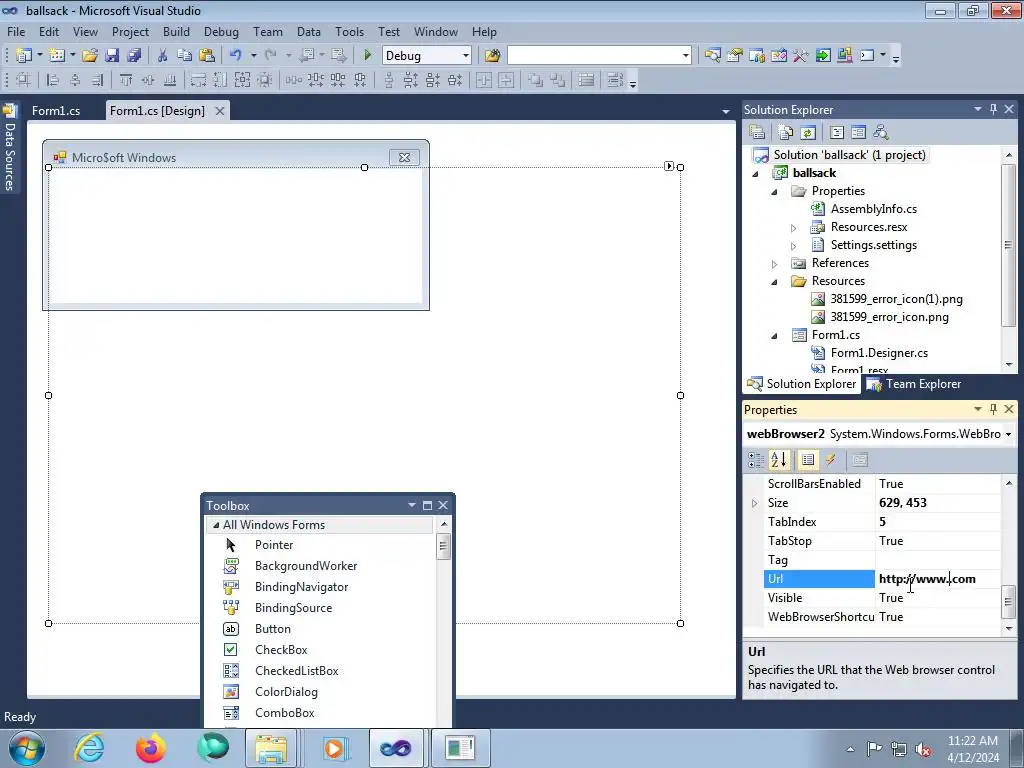Collapse All Windows Forms toolbox group
Viewport: 1024px width, 768px height.
pos(216,525)
